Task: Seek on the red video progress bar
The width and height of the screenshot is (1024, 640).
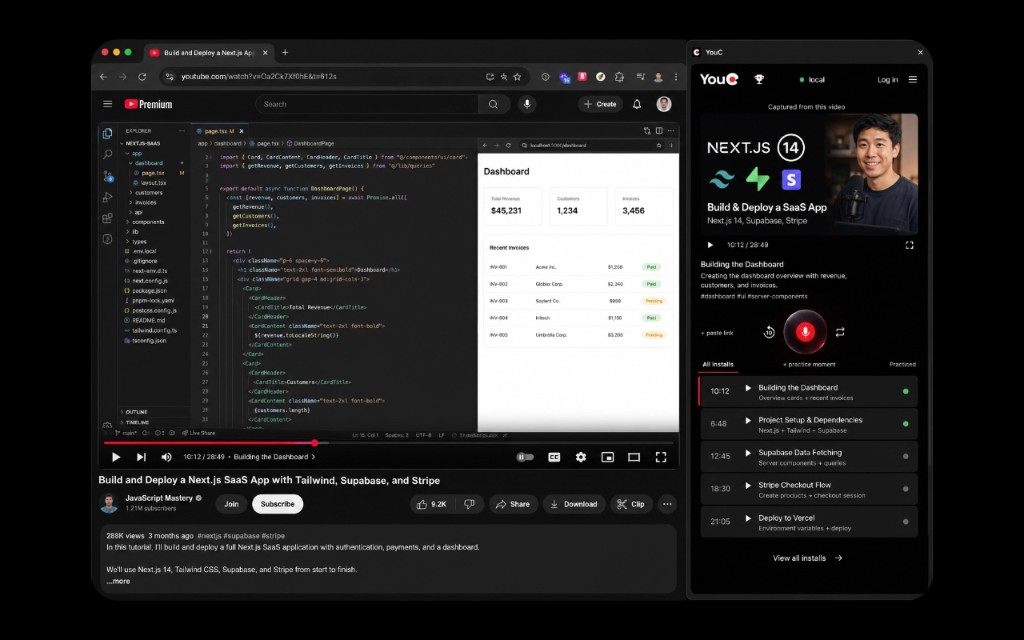Action: [x=391, y=443]
